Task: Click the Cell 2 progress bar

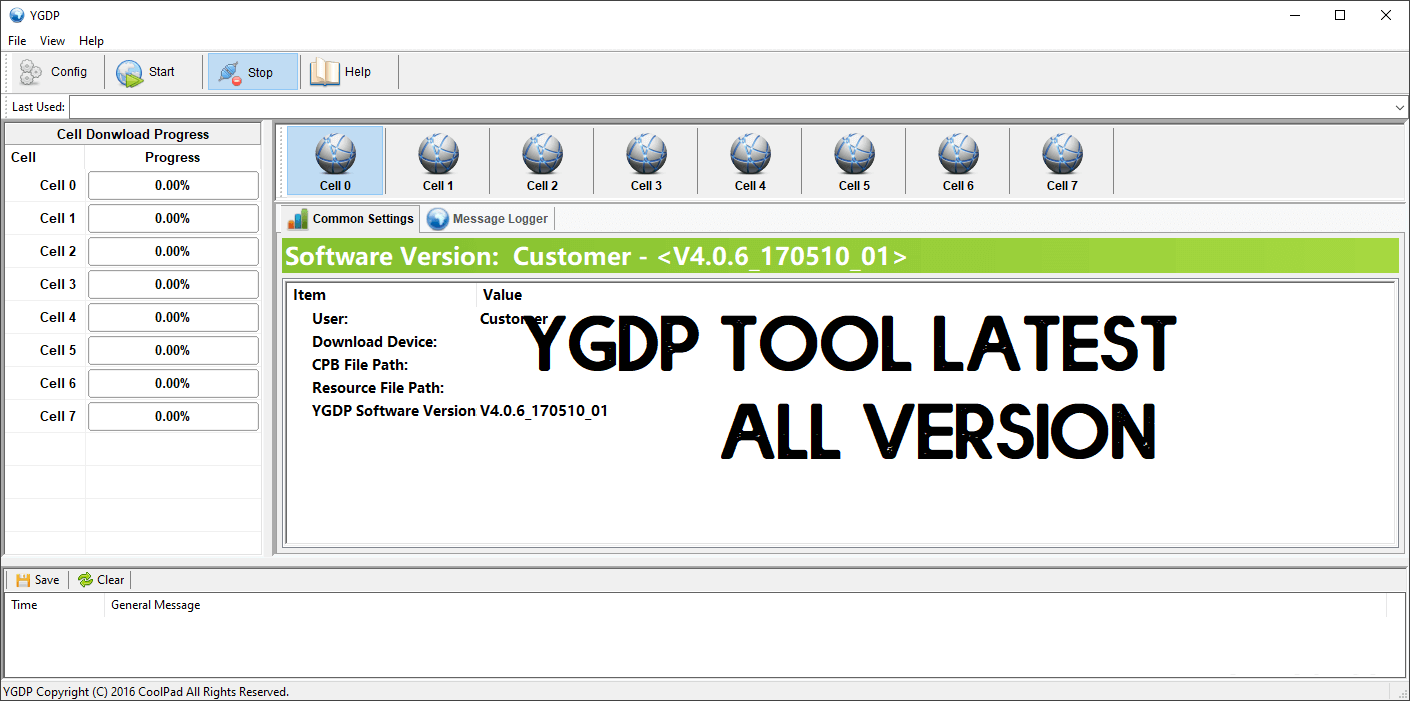Action: coord(173,251)
